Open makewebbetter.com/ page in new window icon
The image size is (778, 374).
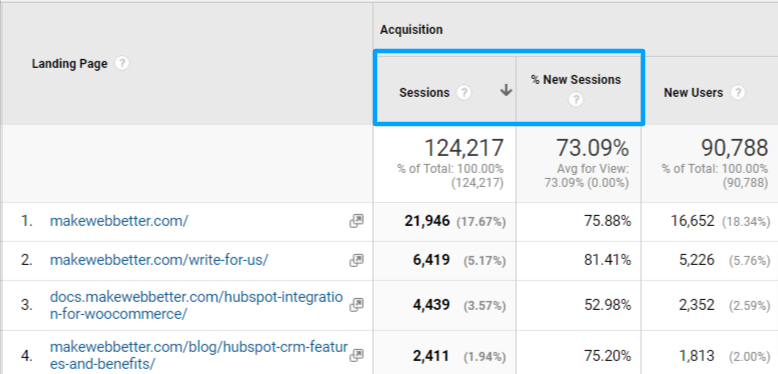point(356,221)
